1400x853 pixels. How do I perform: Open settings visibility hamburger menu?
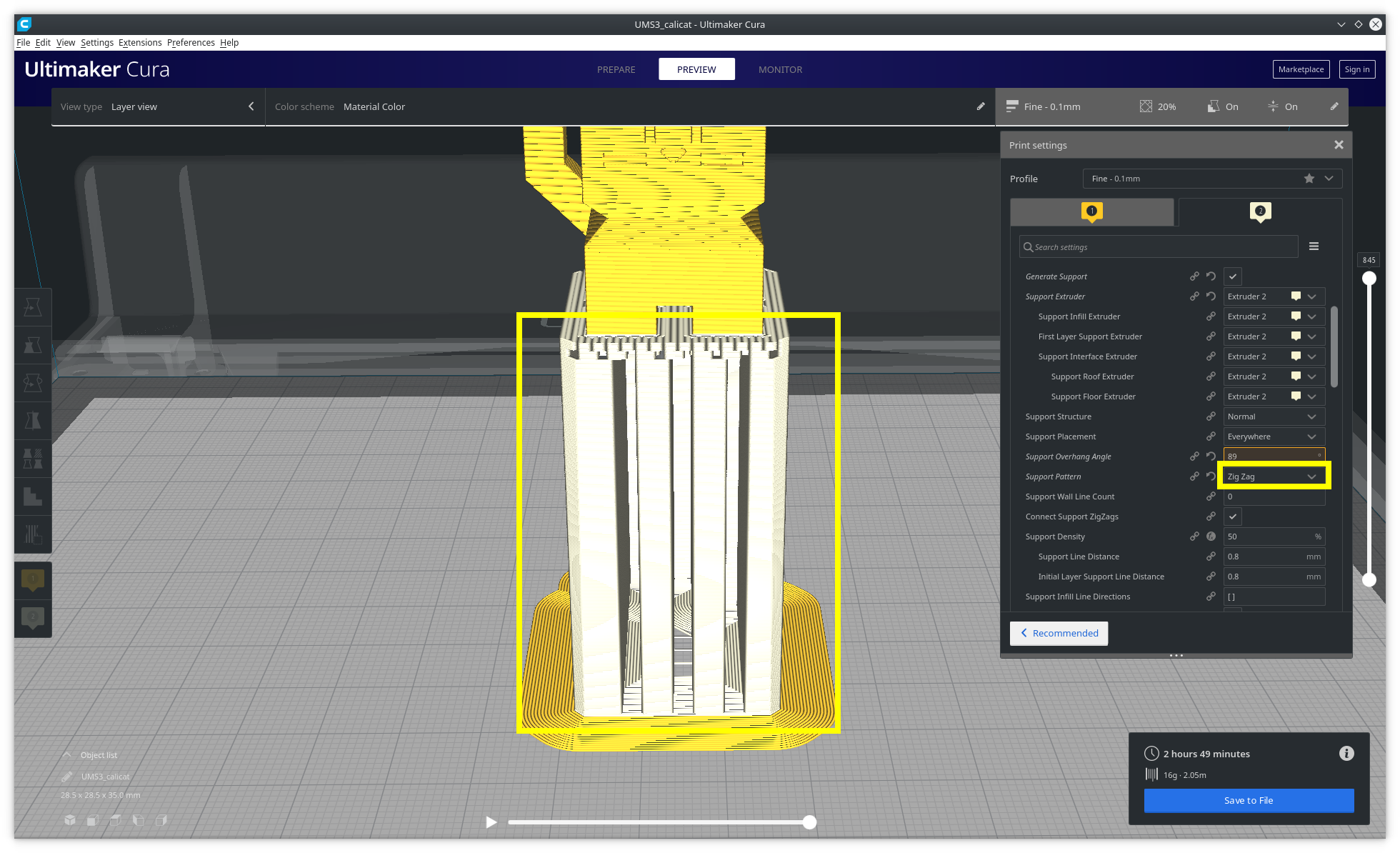tap(1314, 246)
